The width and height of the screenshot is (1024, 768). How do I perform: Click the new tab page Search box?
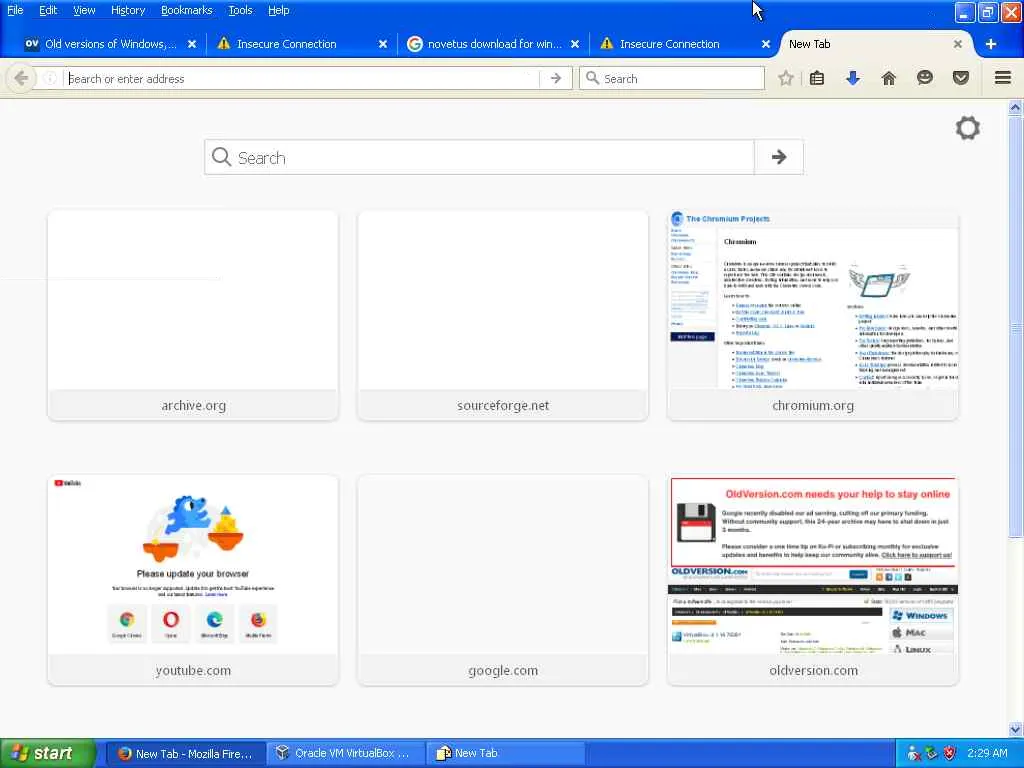point(480,157)
